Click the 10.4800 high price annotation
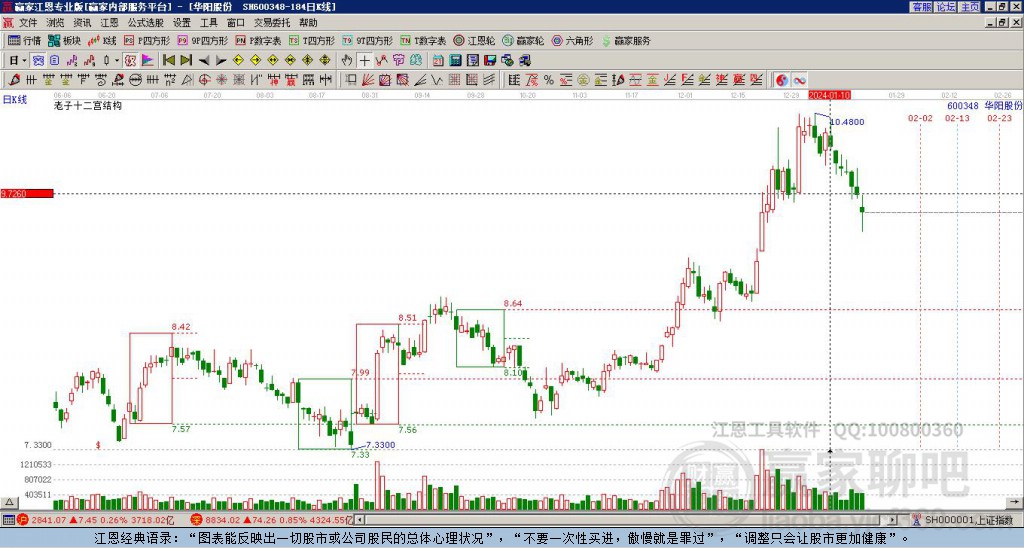1024x548 pixels. coord(847,122)
